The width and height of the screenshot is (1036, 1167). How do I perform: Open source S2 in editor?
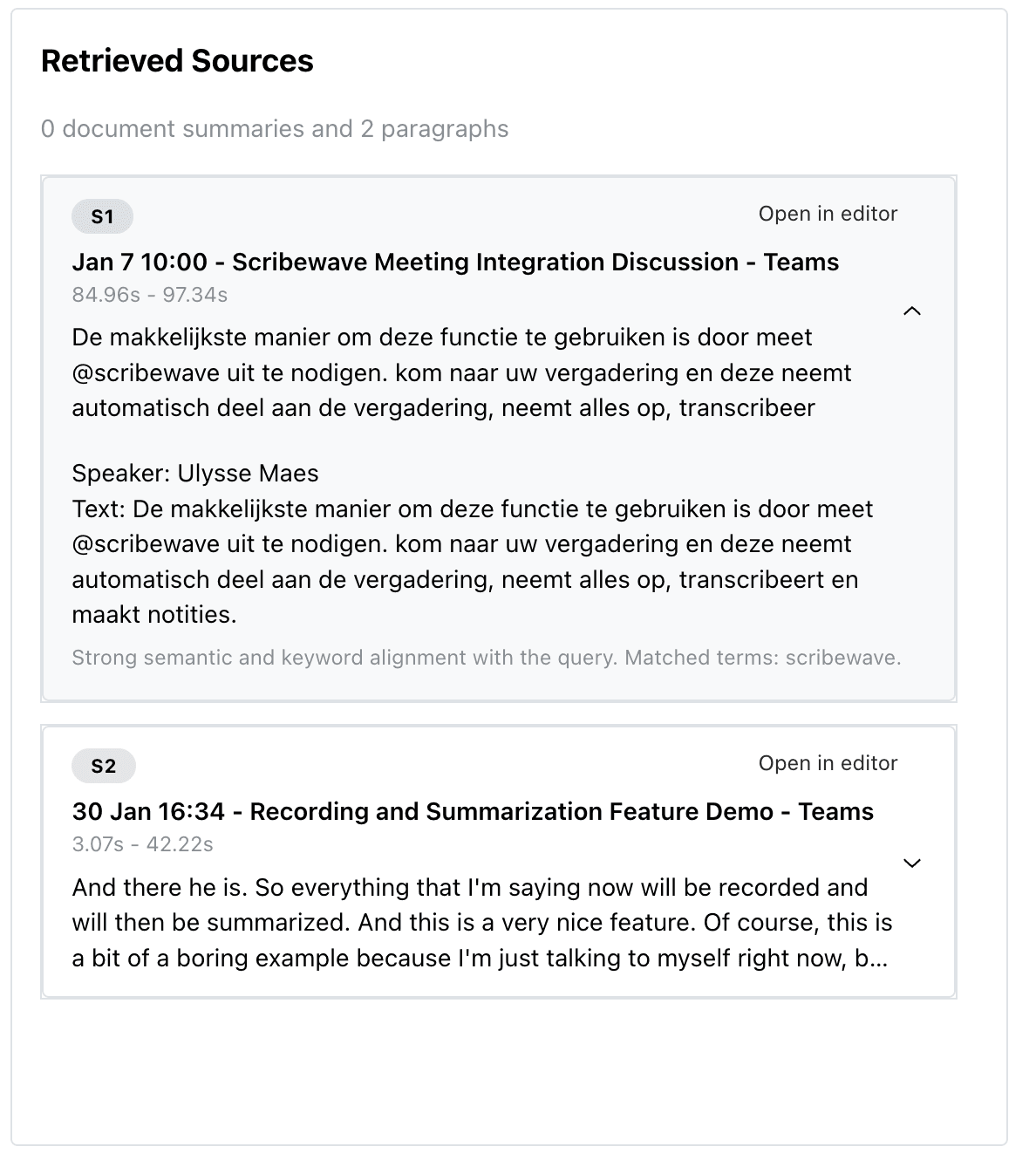[x=828, y=762]
